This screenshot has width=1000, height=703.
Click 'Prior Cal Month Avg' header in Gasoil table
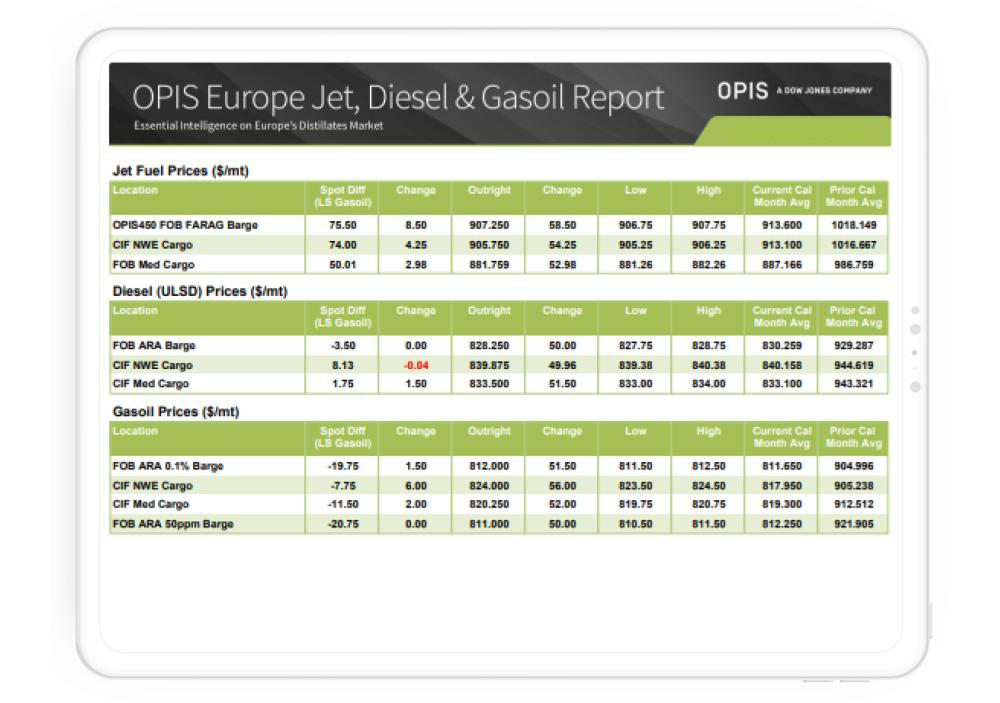(853, 437)
